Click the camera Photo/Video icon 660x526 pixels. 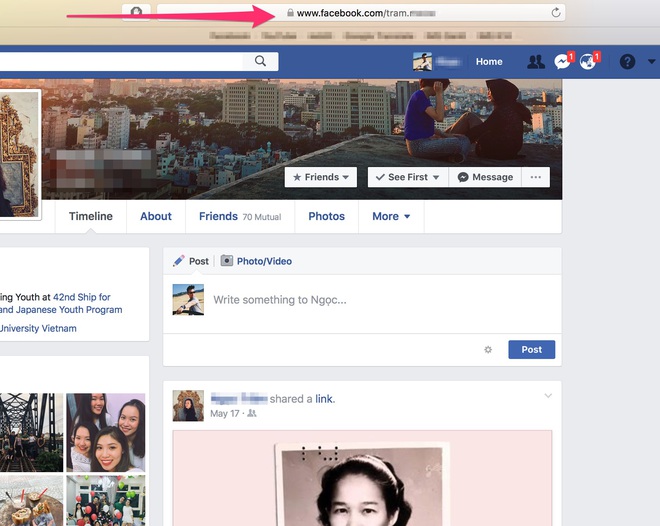click(x=226, y=261)
